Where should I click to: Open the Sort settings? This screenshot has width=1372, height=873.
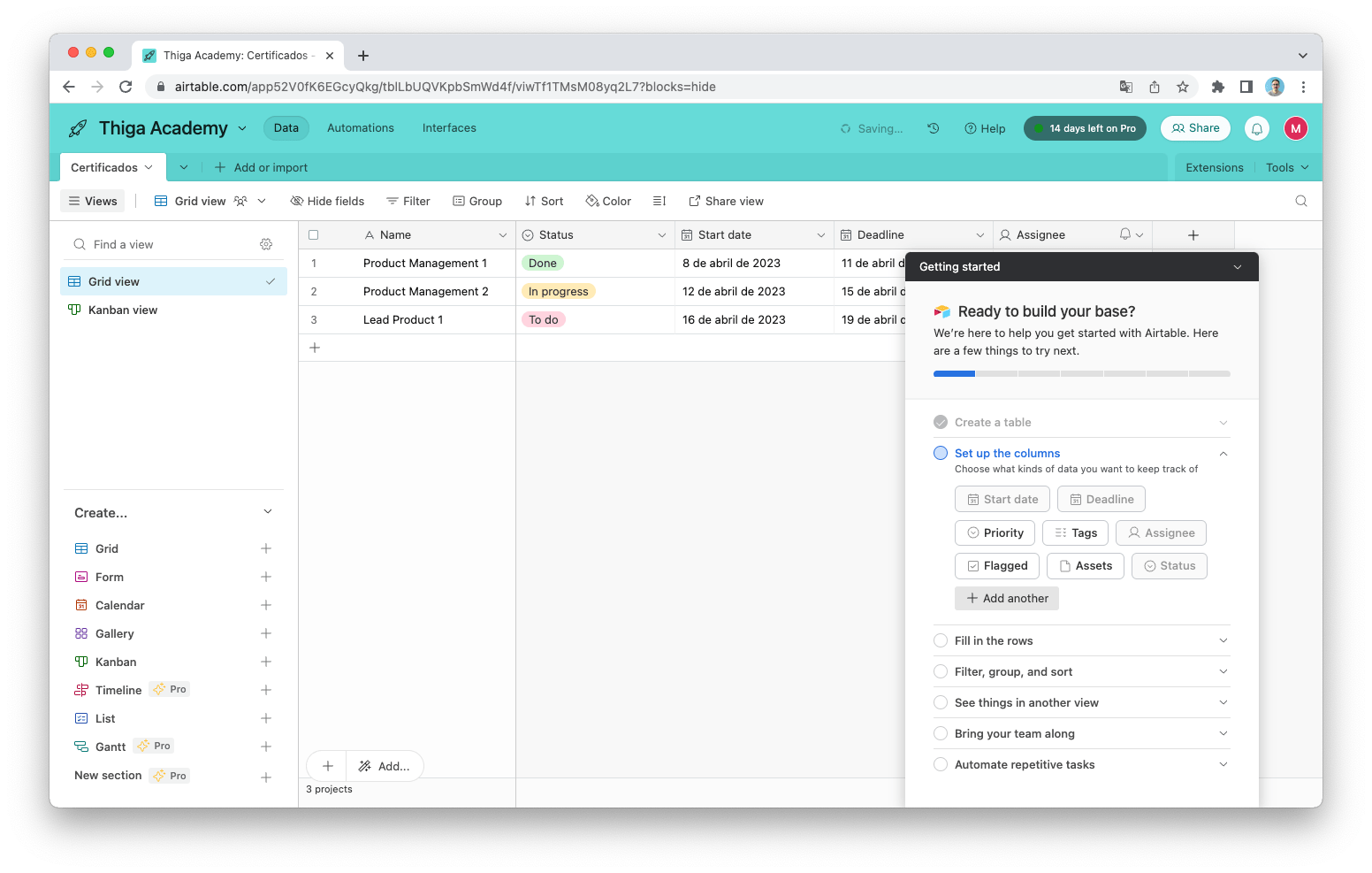pos(544,201)
